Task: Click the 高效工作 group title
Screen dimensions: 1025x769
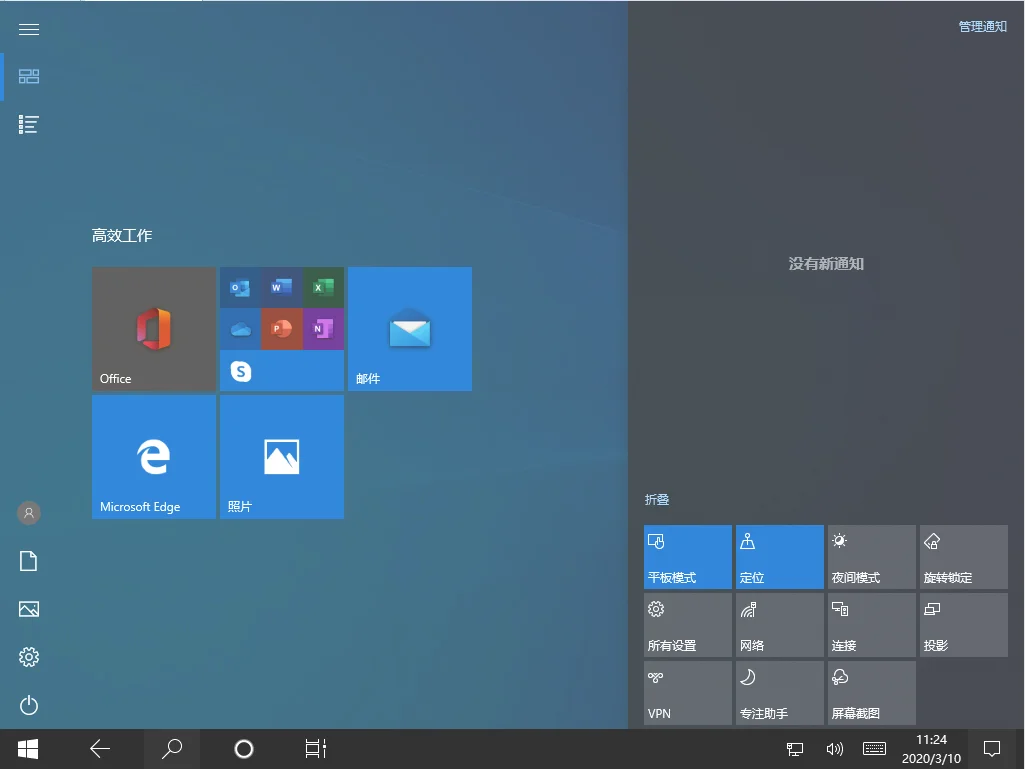Action: point(122,235)
